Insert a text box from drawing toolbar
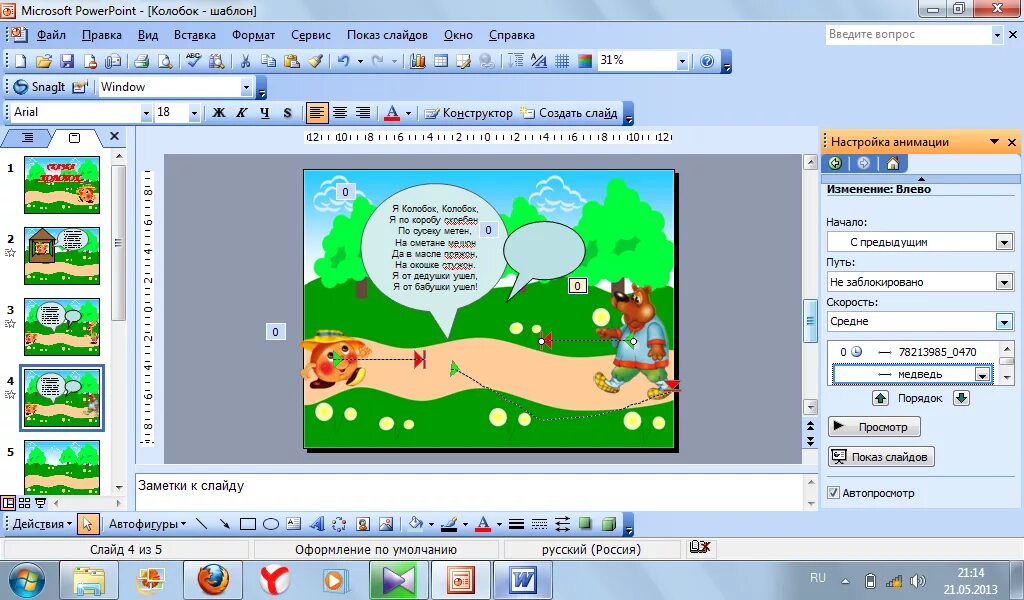The height and width of the screenshot is (600, 1024). pyautogui.click(x=294, y=524)
